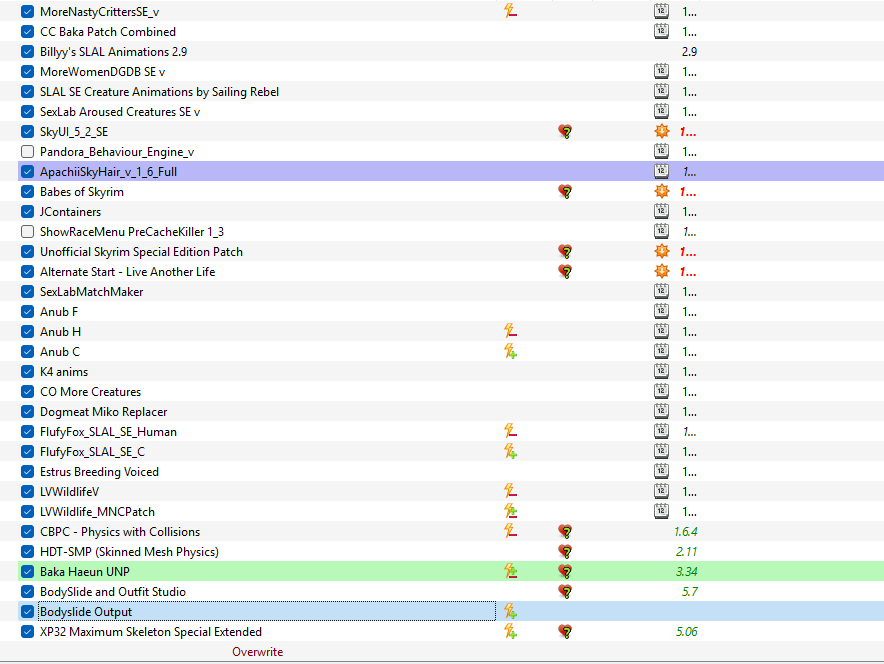
Task: Select SLAL SE Creature Animations by Sailing Rebel
Action: tap(160, 92)
